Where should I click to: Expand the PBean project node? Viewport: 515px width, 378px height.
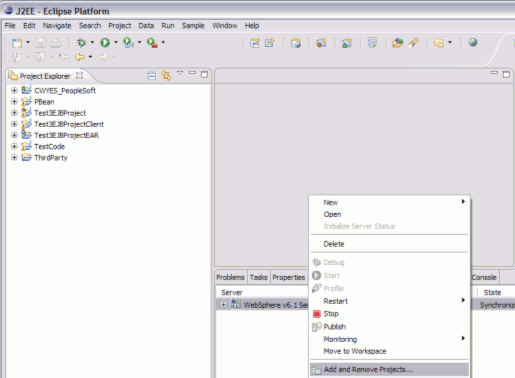click(14, 101)
